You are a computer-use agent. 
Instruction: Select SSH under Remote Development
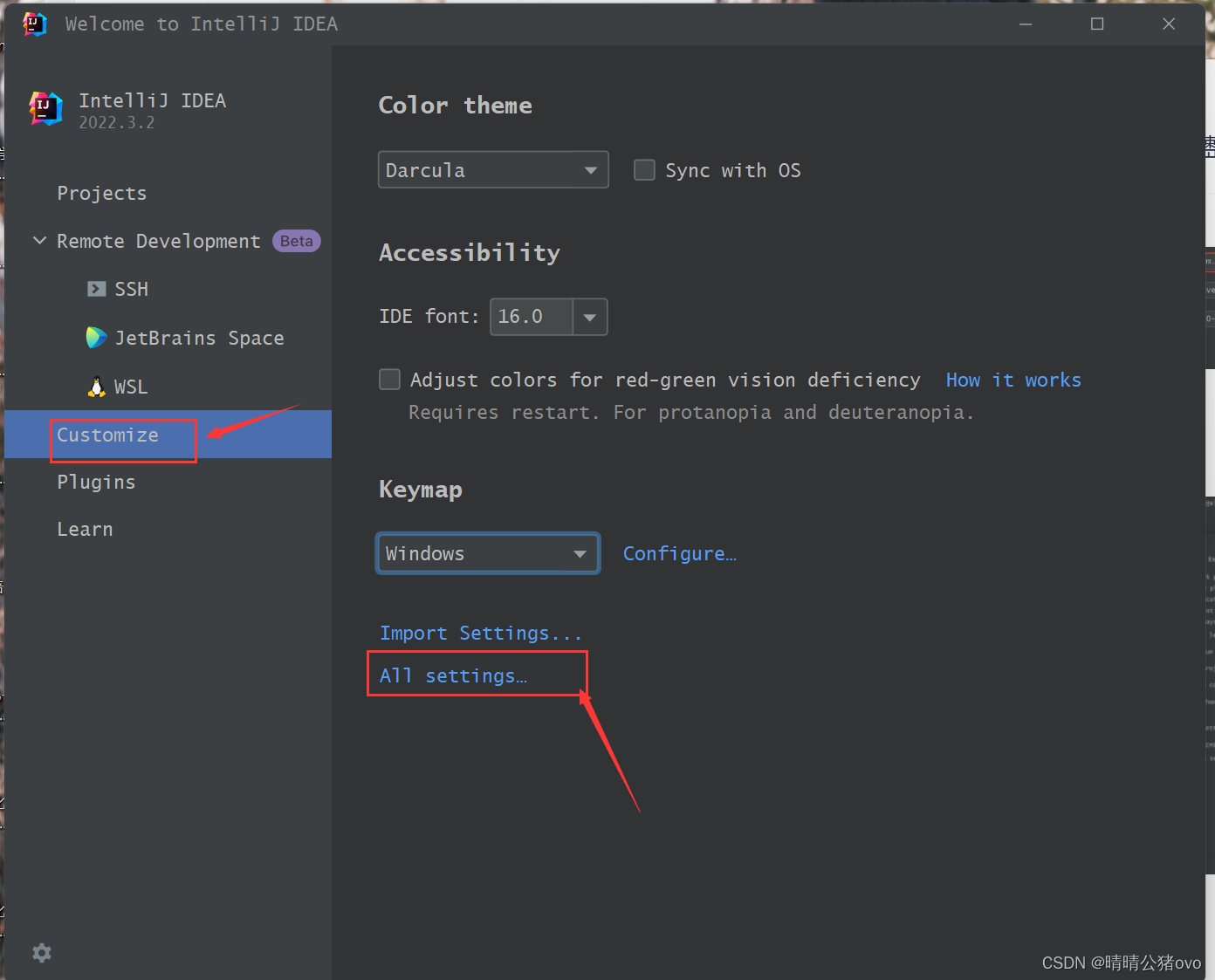131,289
